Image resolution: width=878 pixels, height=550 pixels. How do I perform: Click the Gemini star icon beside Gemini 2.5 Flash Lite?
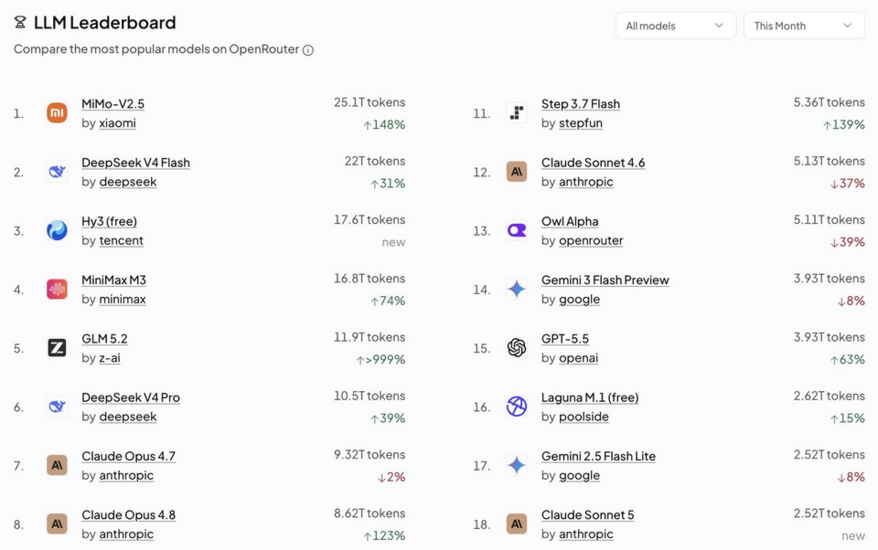tap(516, 465)
